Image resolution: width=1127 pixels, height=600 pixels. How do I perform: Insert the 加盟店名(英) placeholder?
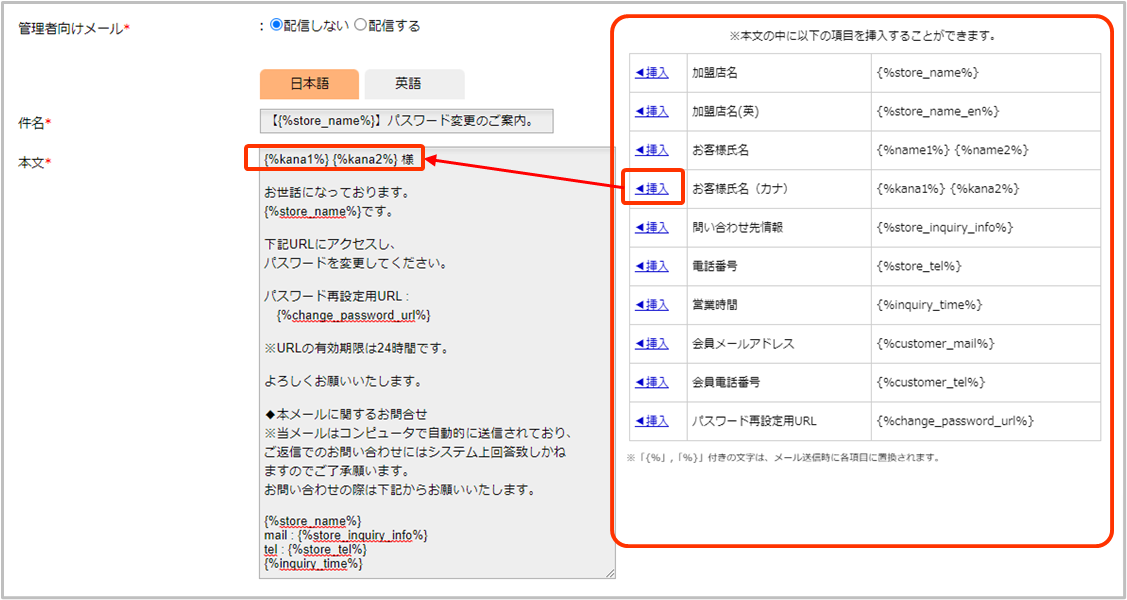tap(652, 111)
